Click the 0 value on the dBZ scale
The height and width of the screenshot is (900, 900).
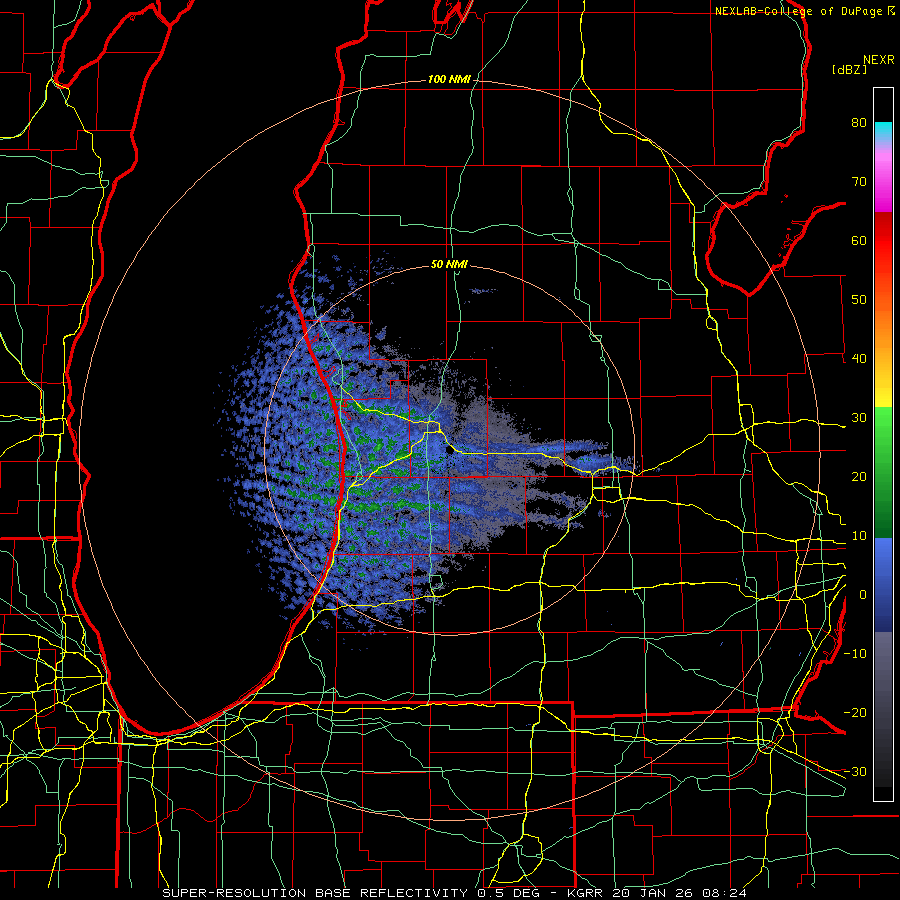click(x=863, y=595)
